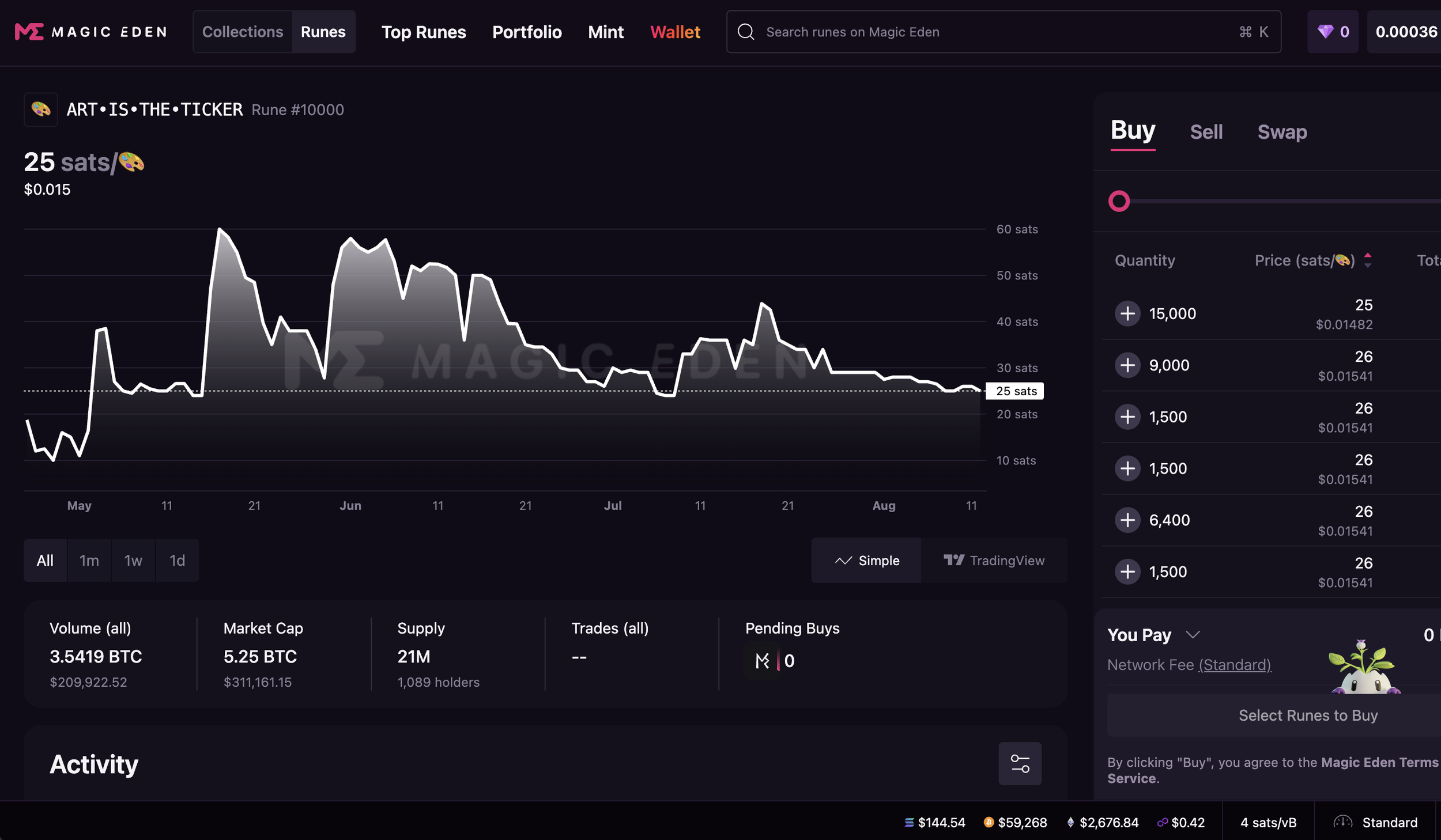Switch to the Runes toggle
The image size is (1441, 840).
click(x=323, y=32)
